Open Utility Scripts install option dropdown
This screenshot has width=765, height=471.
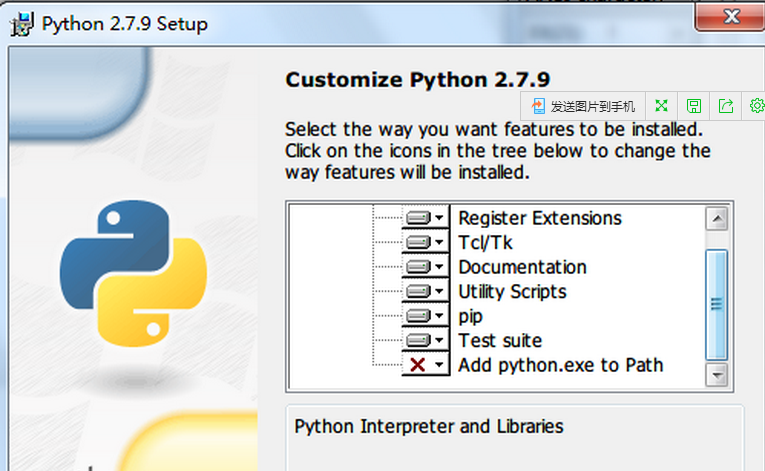(425, 291)
